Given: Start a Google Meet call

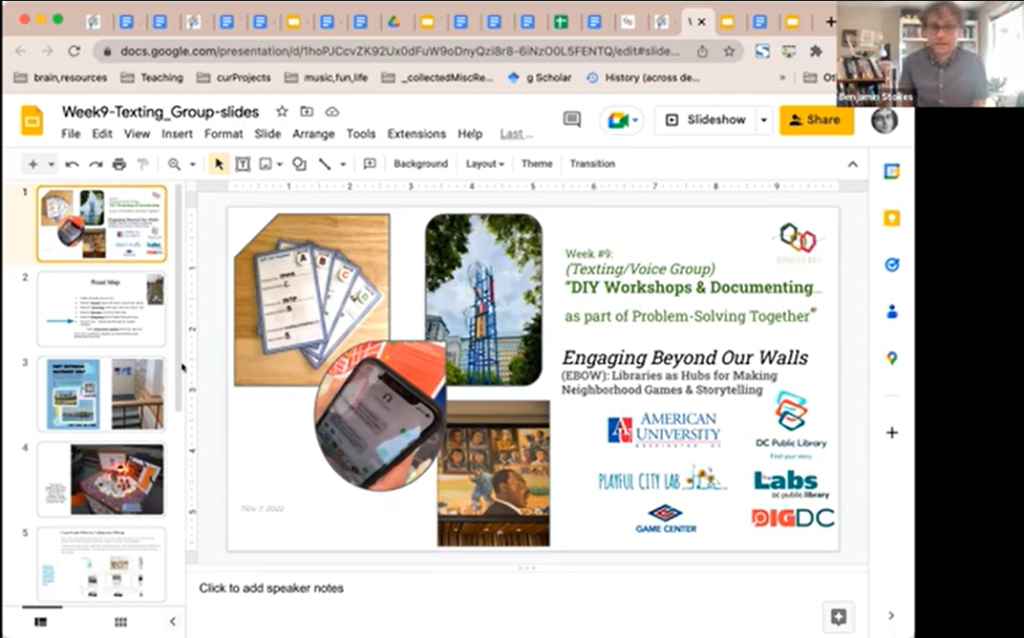Looking at the screenshot, I should [622, 120].
